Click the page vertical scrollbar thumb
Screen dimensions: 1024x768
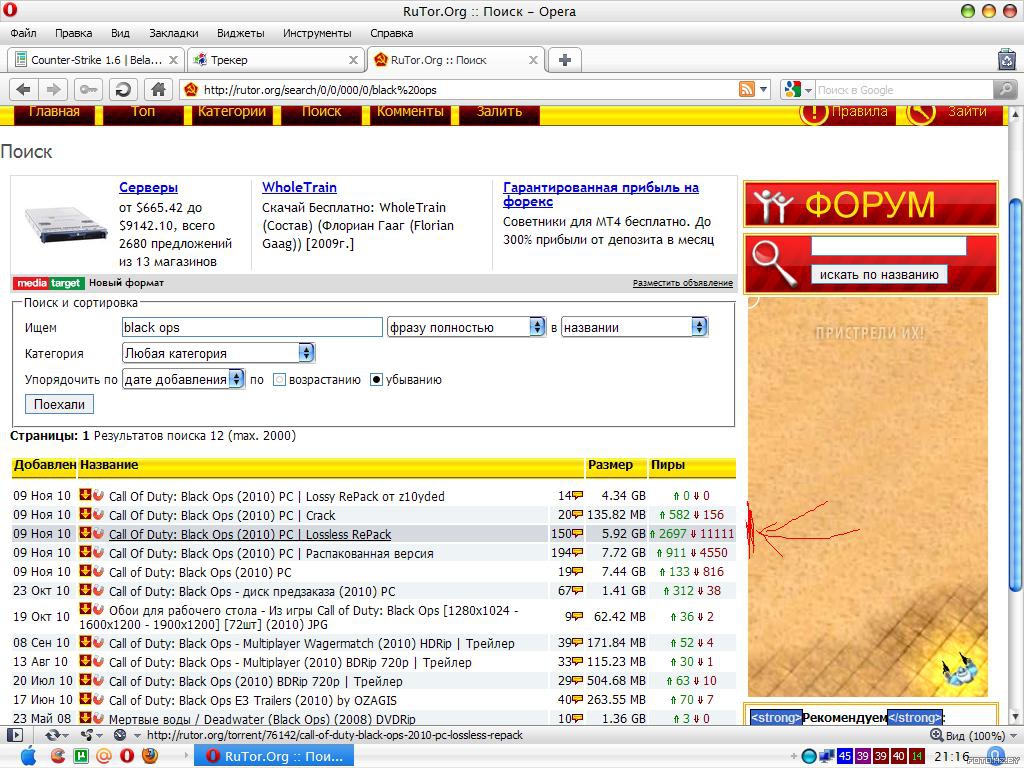(x=1015, y=393)
